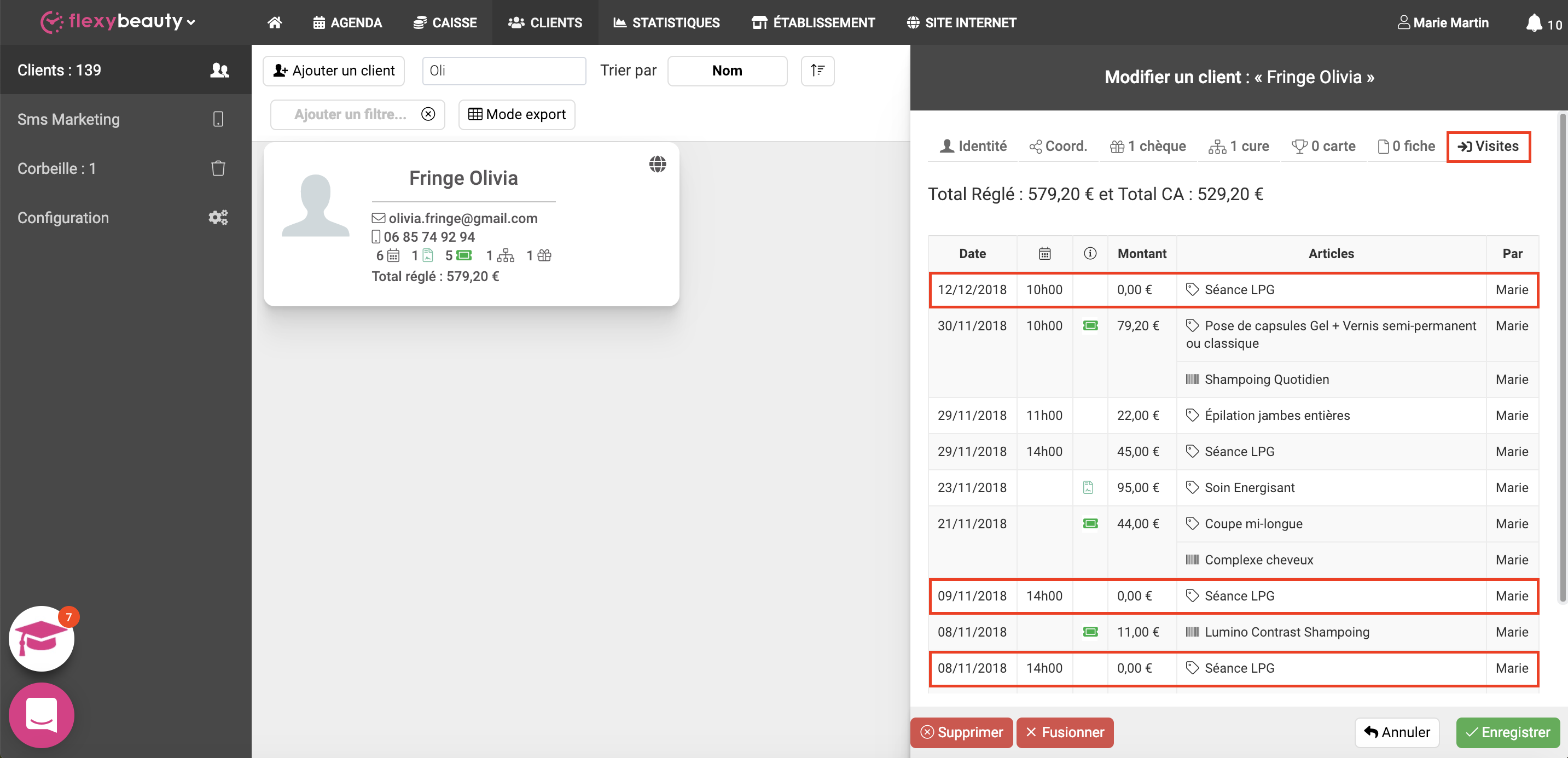Open the Ajouter un filtre dropdown
Screen dimensions: 1568x758
357,114
